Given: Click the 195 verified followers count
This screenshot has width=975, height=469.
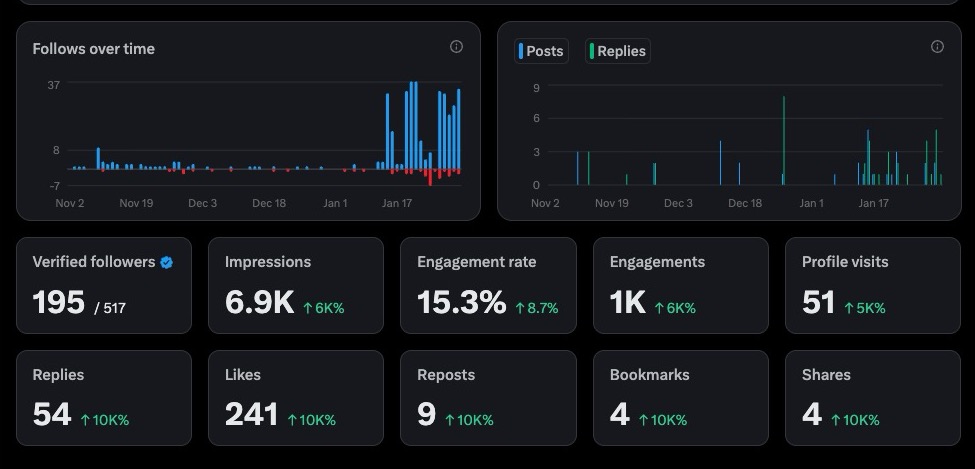Looking at the screenshot, I should tap(58, 303).
